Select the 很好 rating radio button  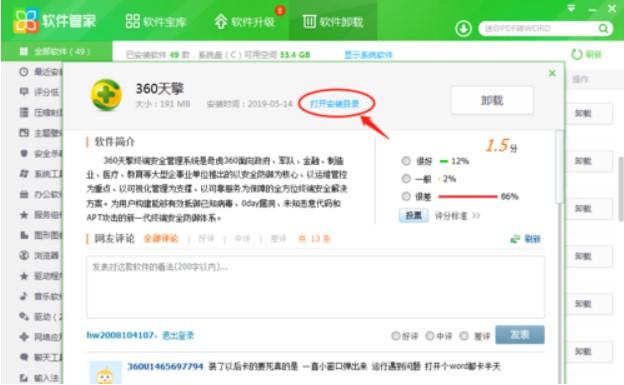pyautogui.click(x=406, y=161)
